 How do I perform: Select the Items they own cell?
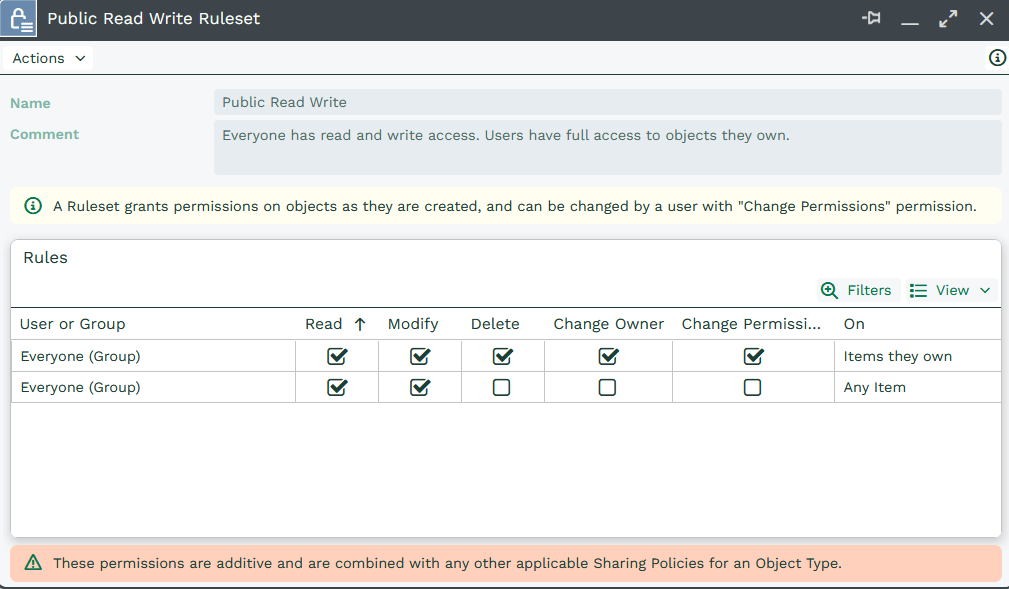(897, 356)
